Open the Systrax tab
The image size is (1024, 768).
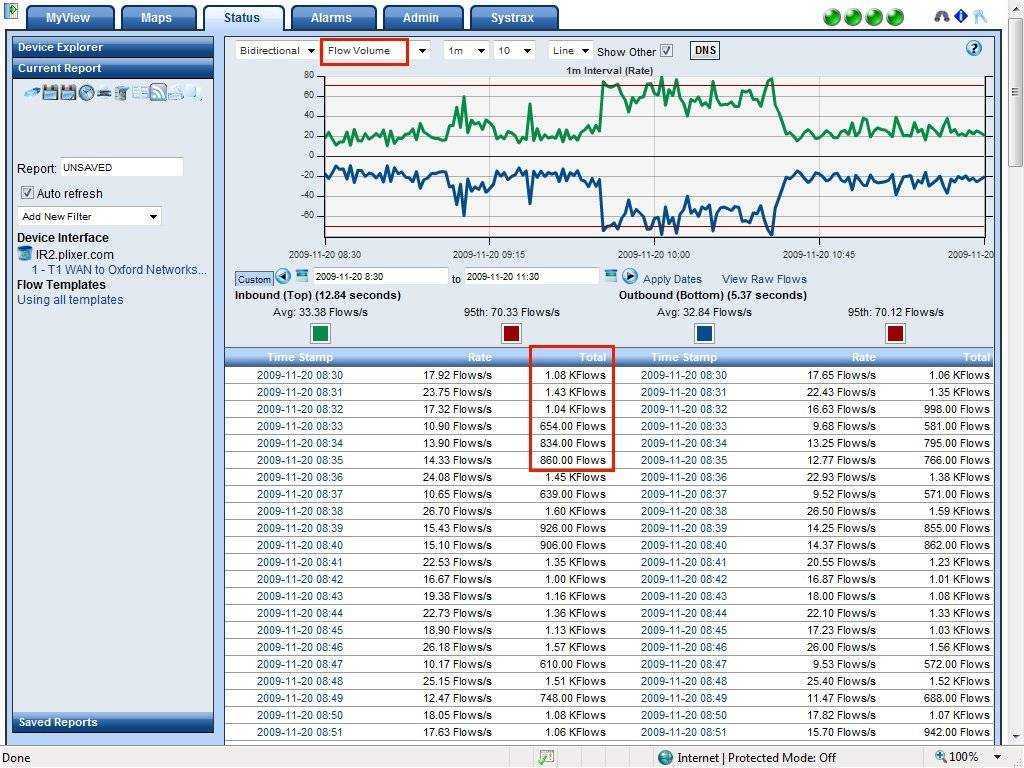pos(513,18)
